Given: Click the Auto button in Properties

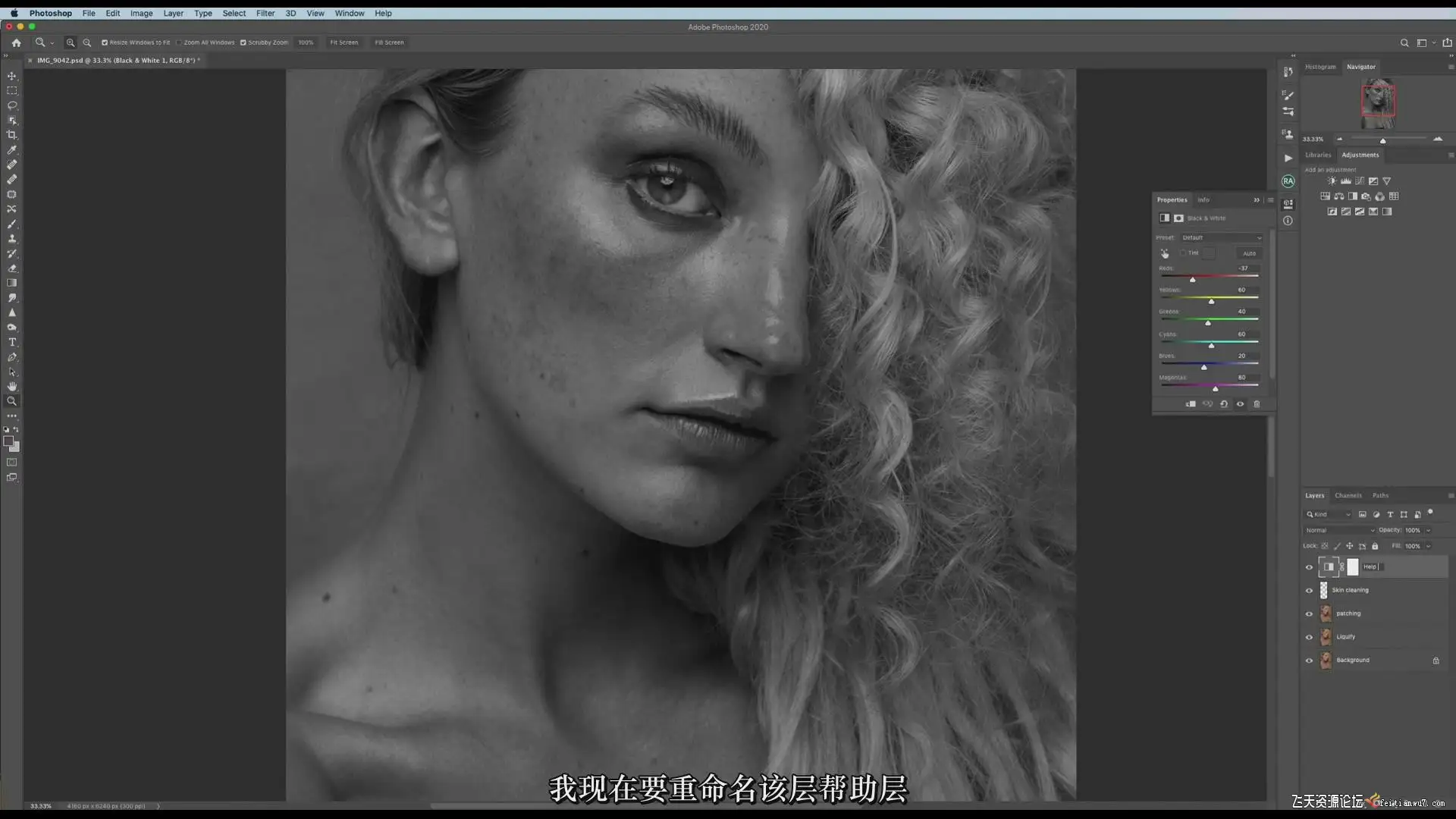Looking at the screenshot, I should (1249, 253).
